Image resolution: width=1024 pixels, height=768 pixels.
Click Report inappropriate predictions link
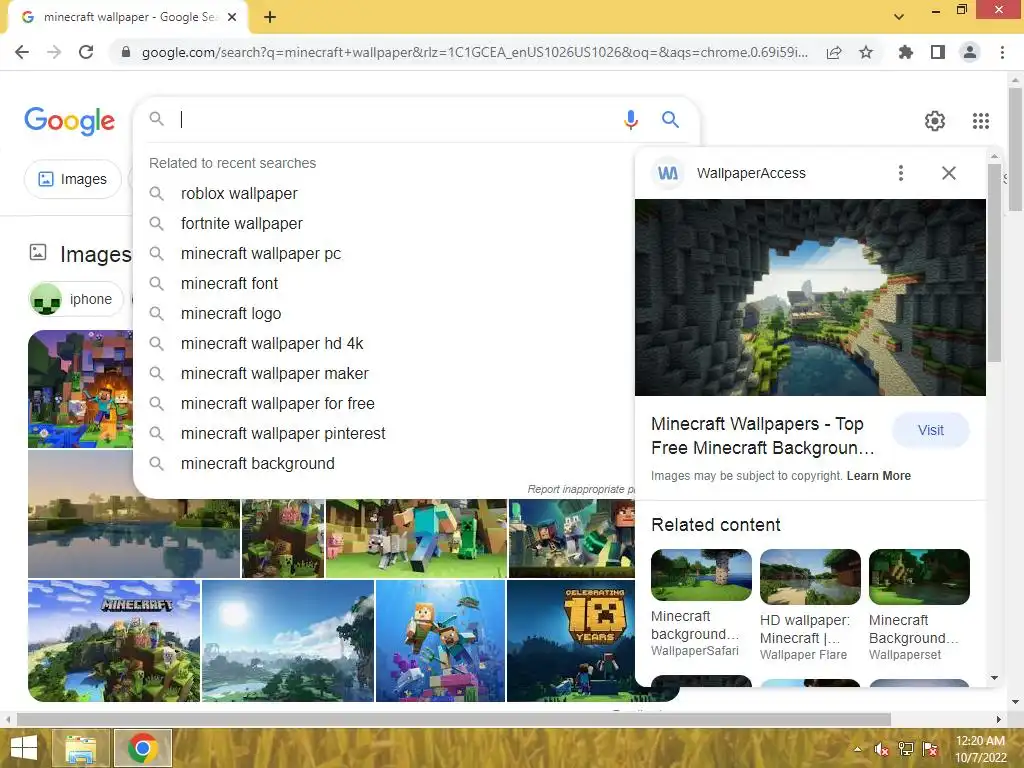click(581, 489)
